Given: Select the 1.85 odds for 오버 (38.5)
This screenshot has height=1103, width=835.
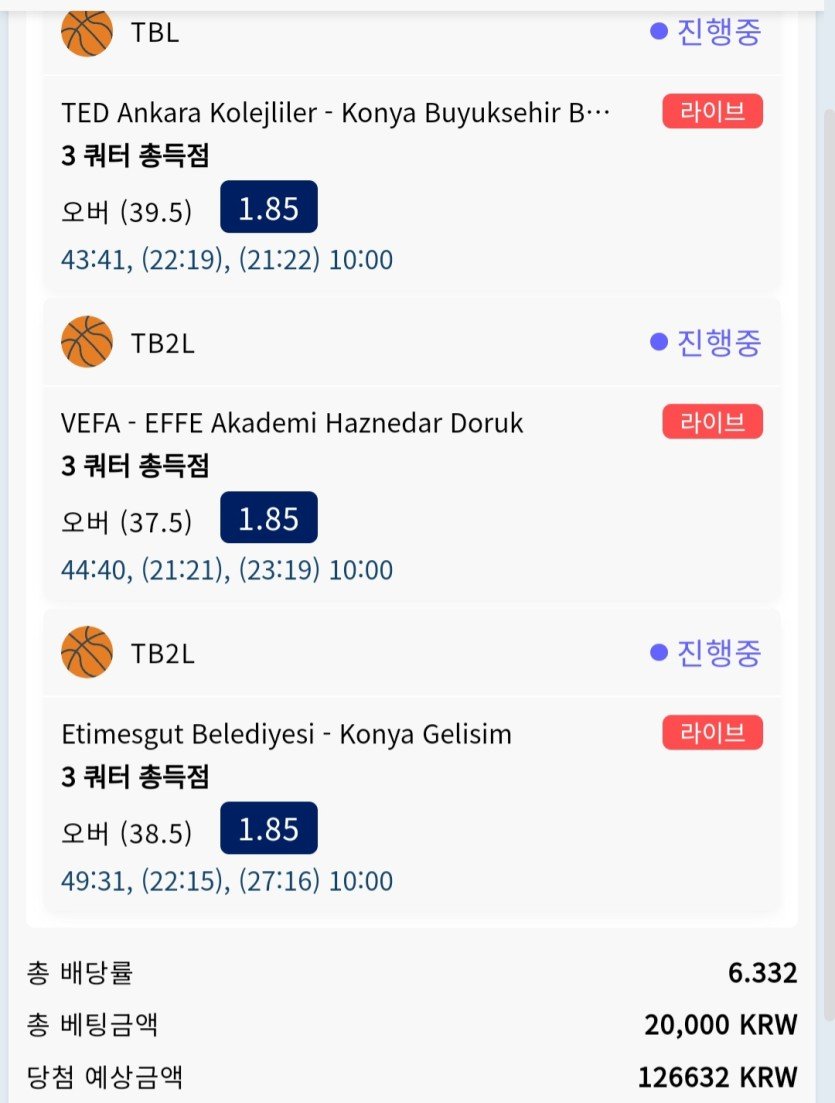Looking at the screenshot, I should [268, 829].
